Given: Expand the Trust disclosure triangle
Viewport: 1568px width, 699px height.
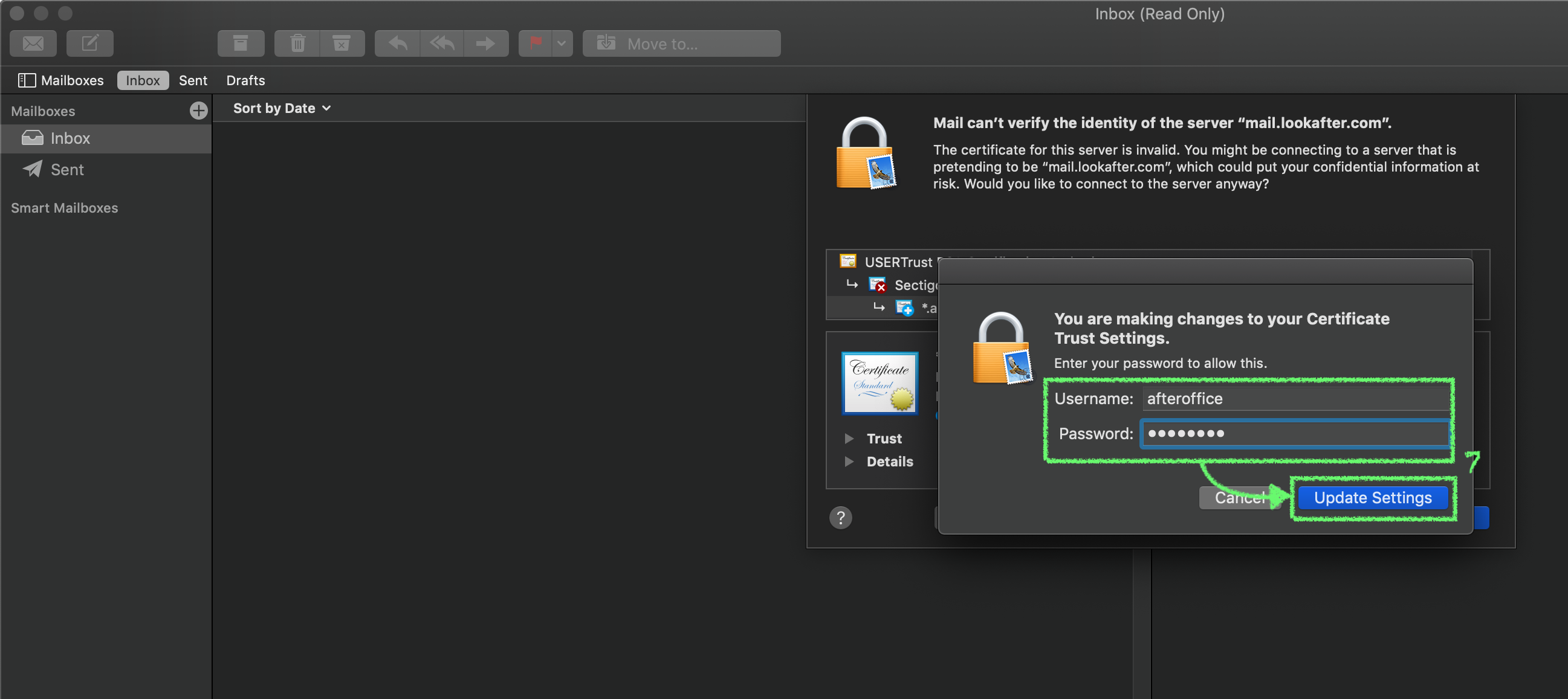Looking at the screenshot, I should click(x=849, y=438).
